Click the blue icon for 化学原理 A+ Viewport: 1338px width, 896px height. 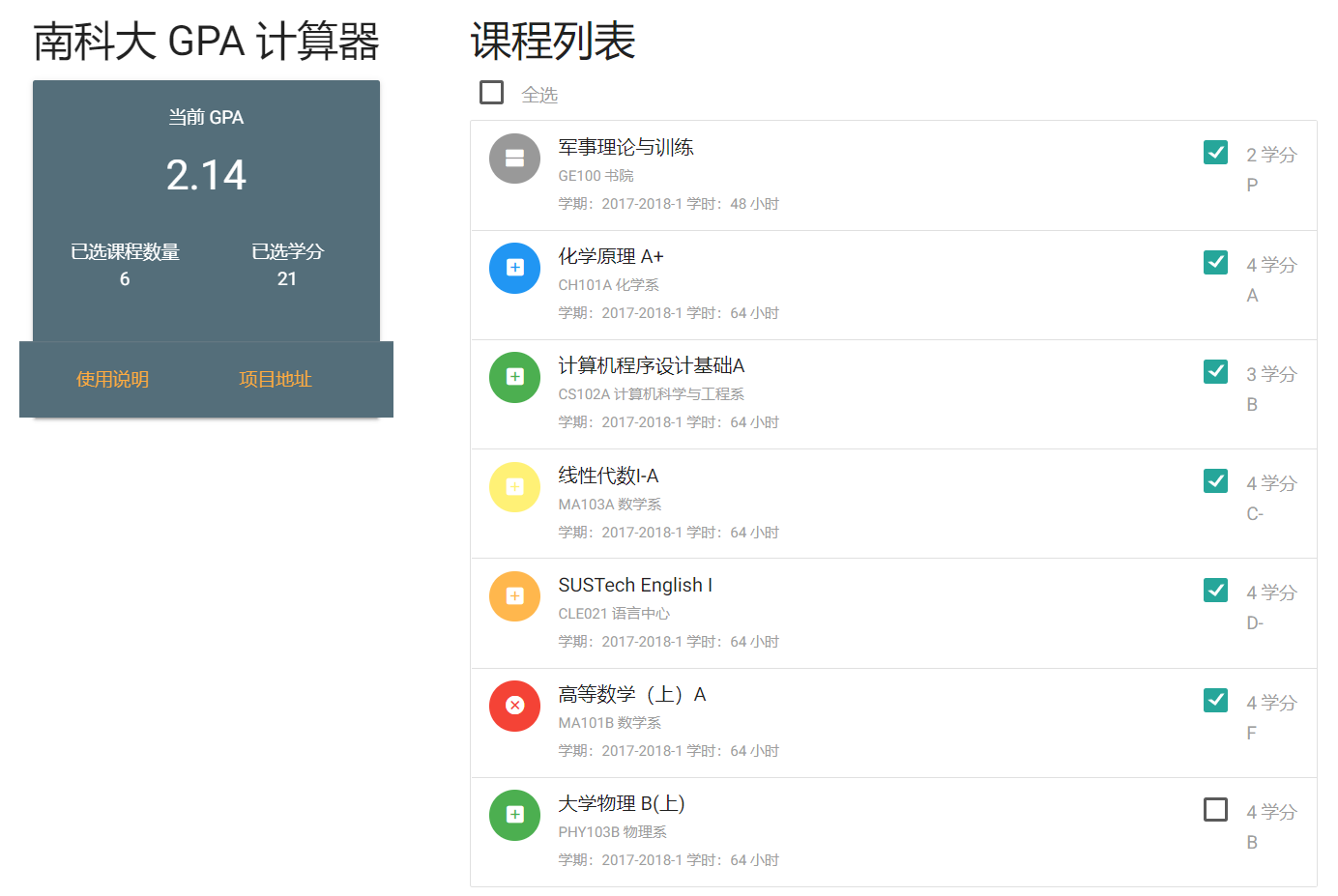(514, 268)
